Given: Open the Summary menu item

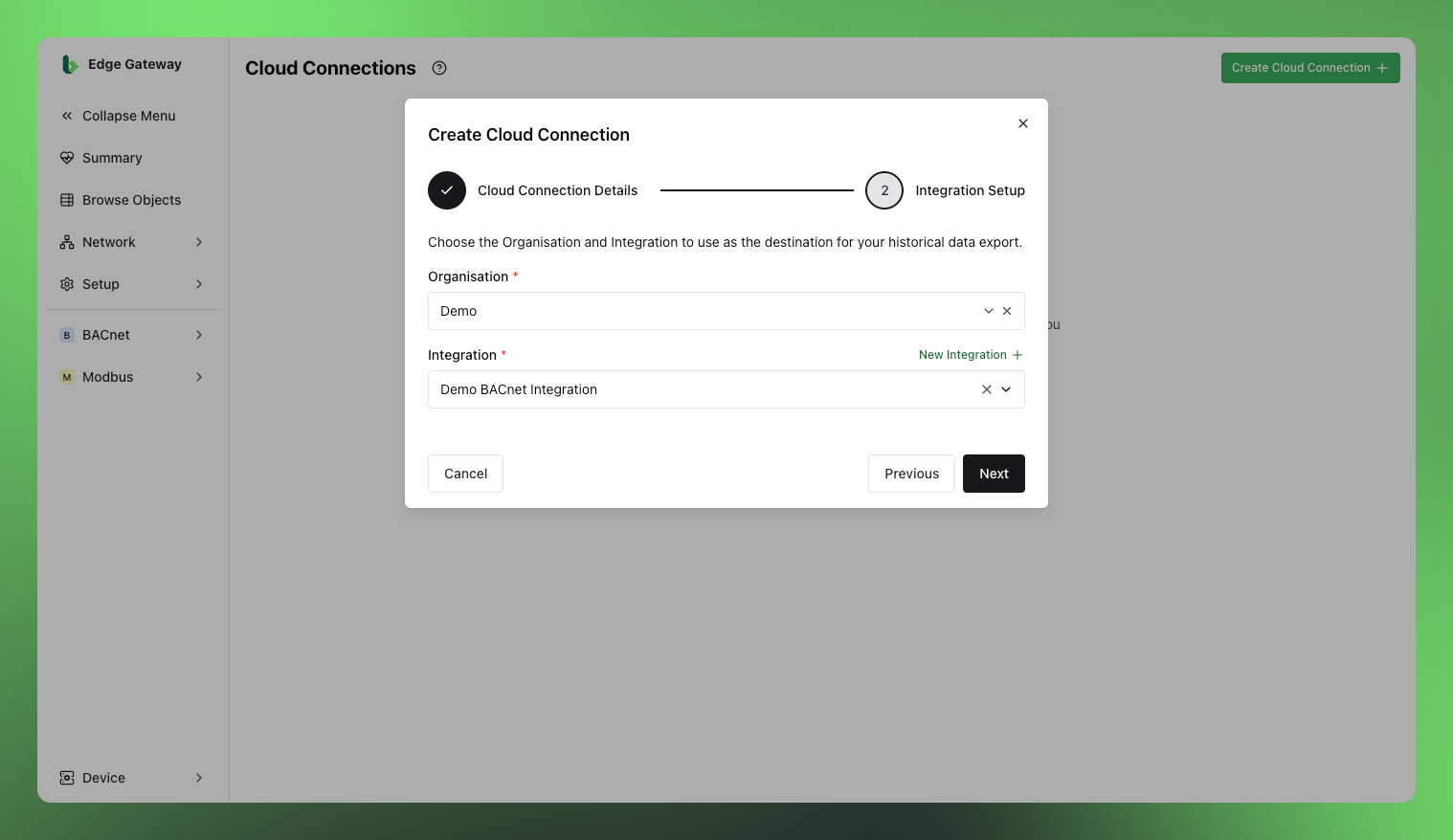Looking at the screenshot, I should (x=133, y=158).
